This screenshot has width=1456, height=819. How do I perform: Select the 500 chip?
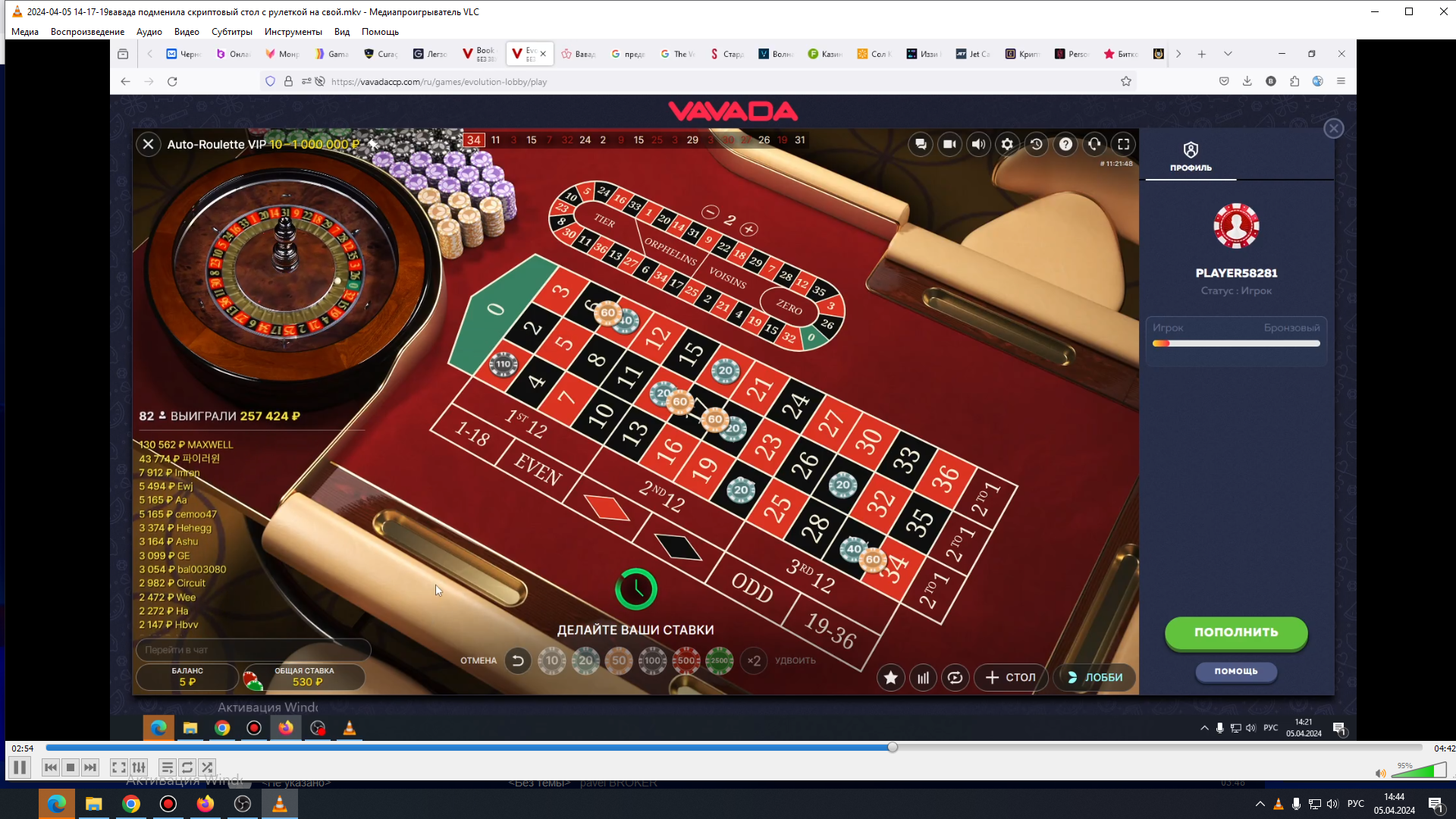[686, 661]
